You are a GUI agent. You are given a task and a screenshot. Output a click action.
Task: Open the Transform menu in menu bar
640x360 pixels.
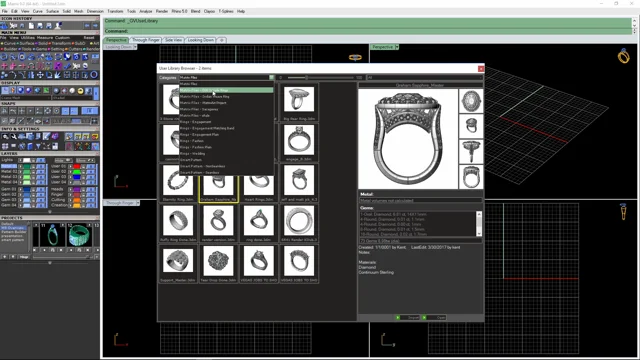(x=115, y=11)
